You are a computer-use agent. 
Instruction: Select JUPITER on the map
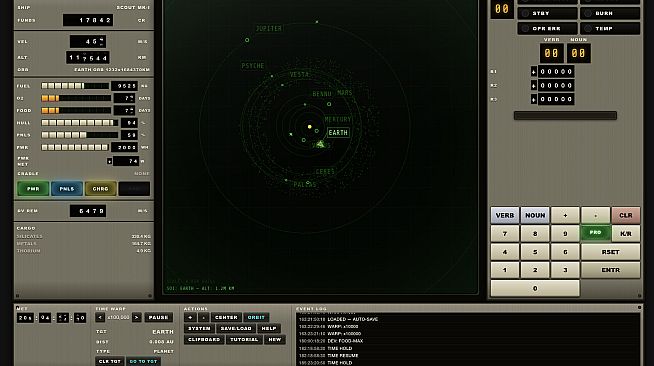coord(269,28)
